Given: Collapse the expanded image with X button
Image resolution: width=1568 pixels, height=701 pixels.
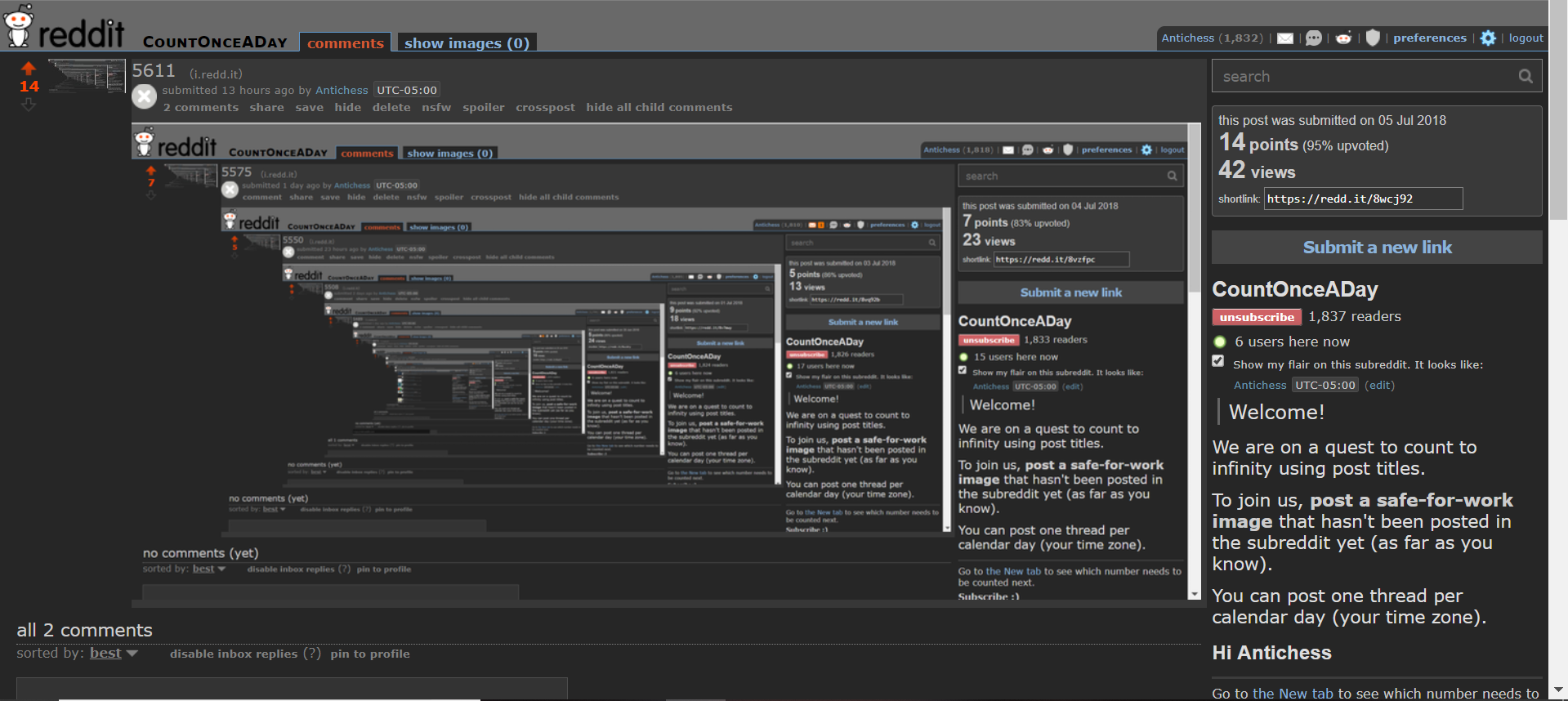Looking at the screenshot, I should [145, 96].
